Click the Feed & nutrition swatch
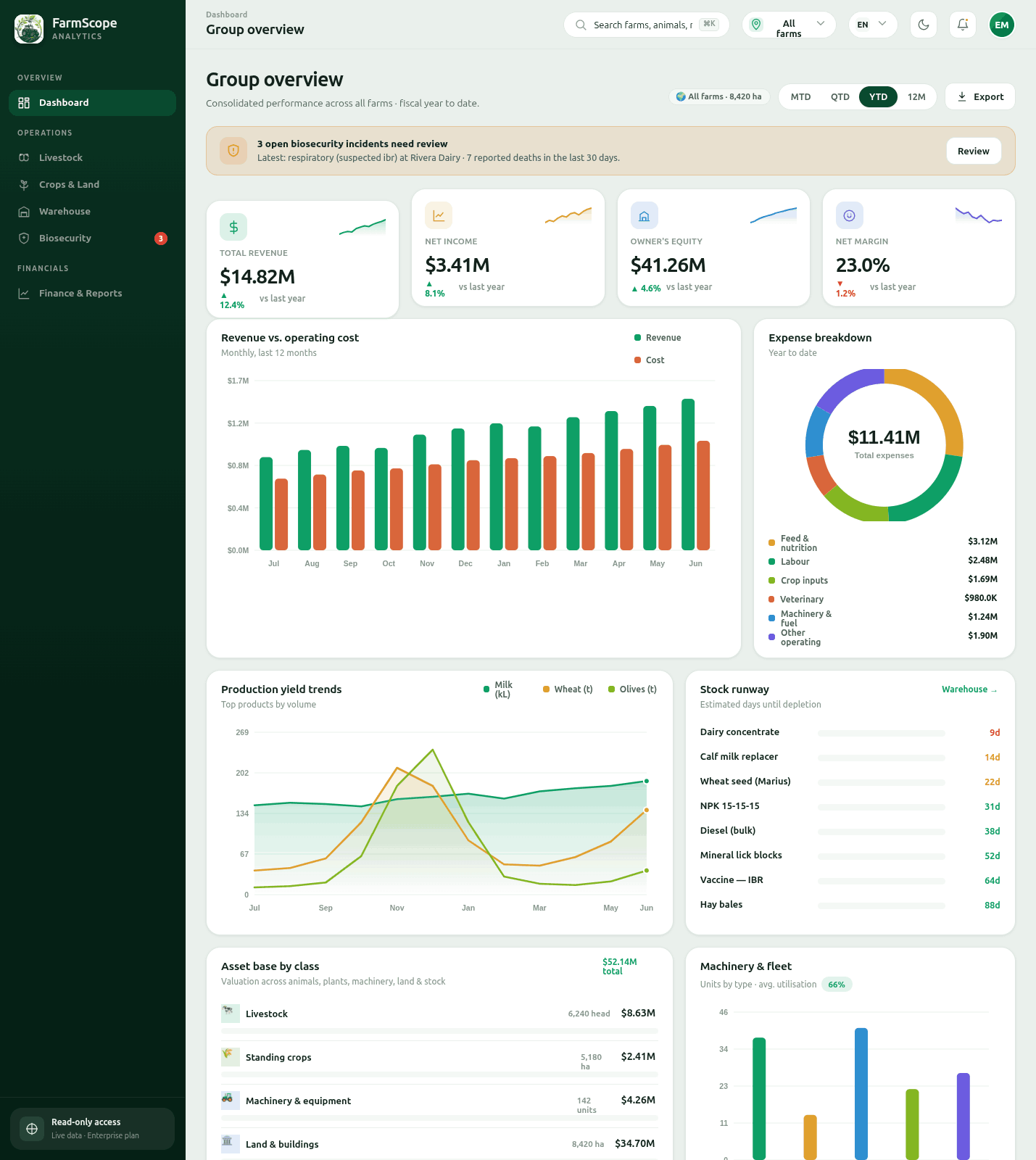The image size is (1036, 1160). click(771, 543)
